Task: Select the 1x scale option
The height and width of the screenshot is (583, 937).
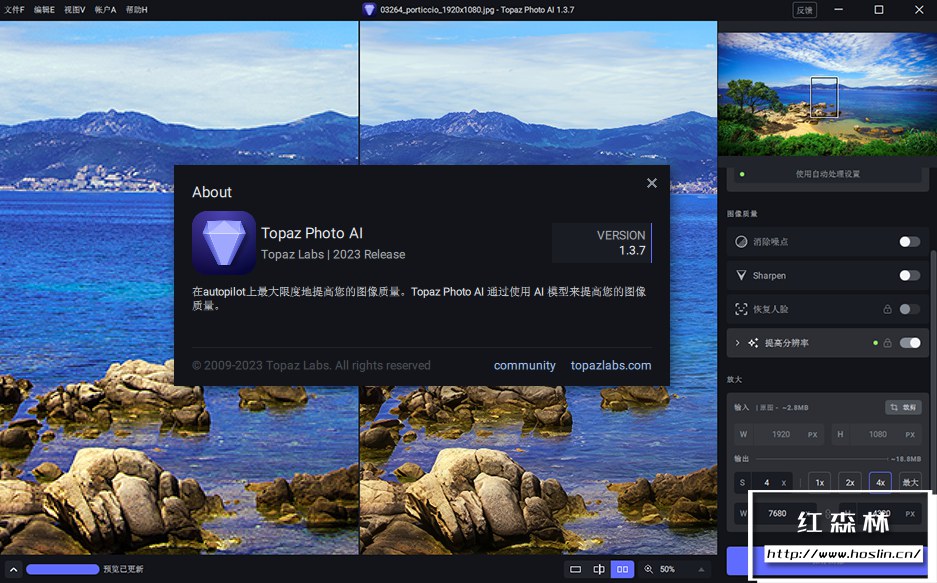Action: pos(819,483)
